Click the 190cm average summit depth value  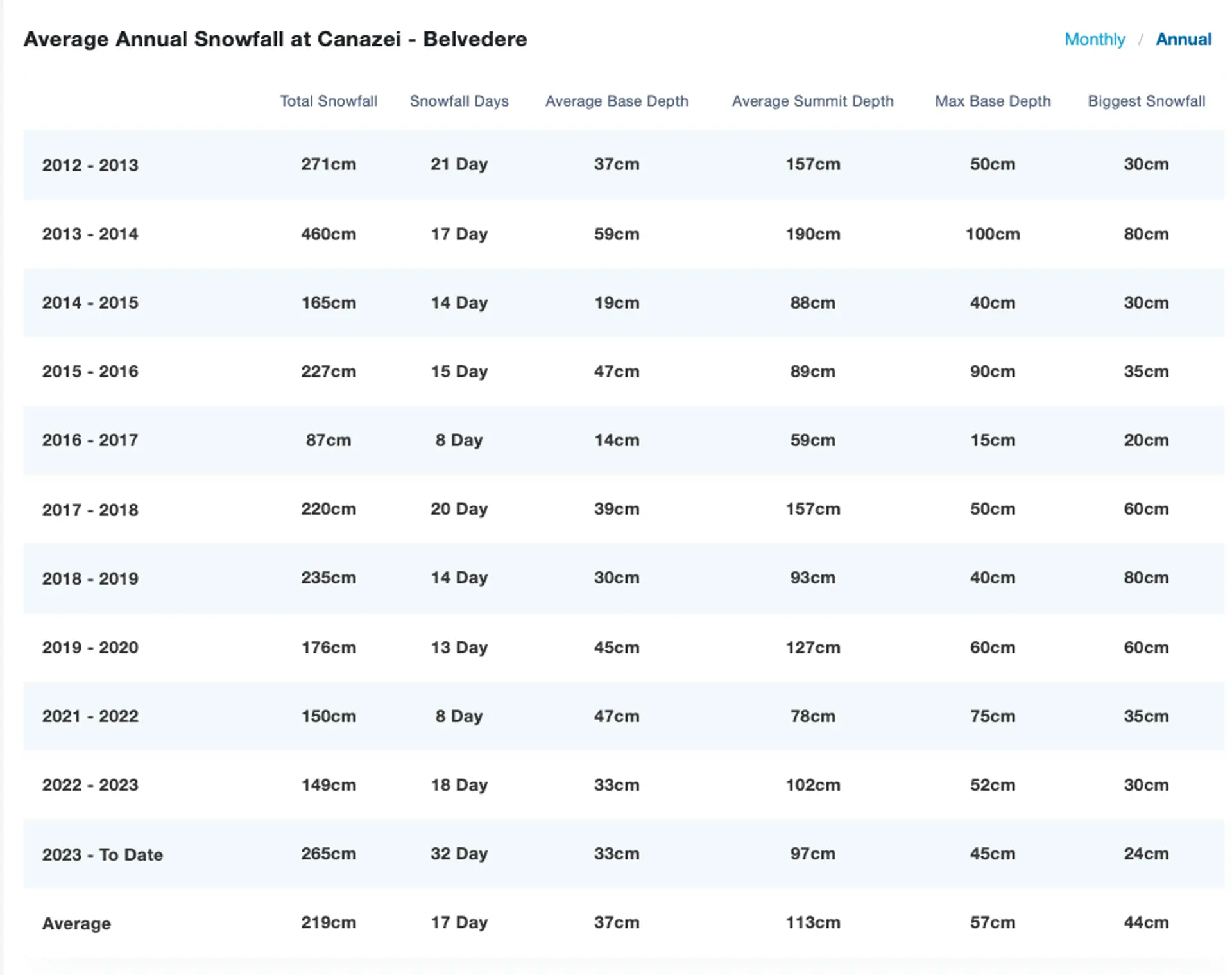813,234
